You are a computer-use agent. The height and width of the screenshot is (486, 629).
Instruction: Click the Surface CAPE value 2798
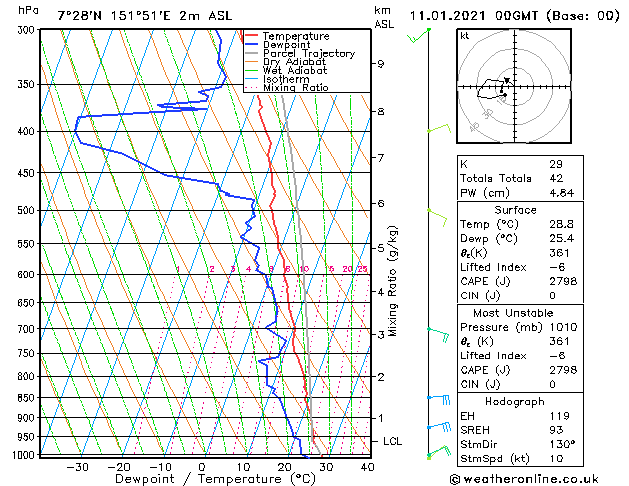click(x=563, y=281)
